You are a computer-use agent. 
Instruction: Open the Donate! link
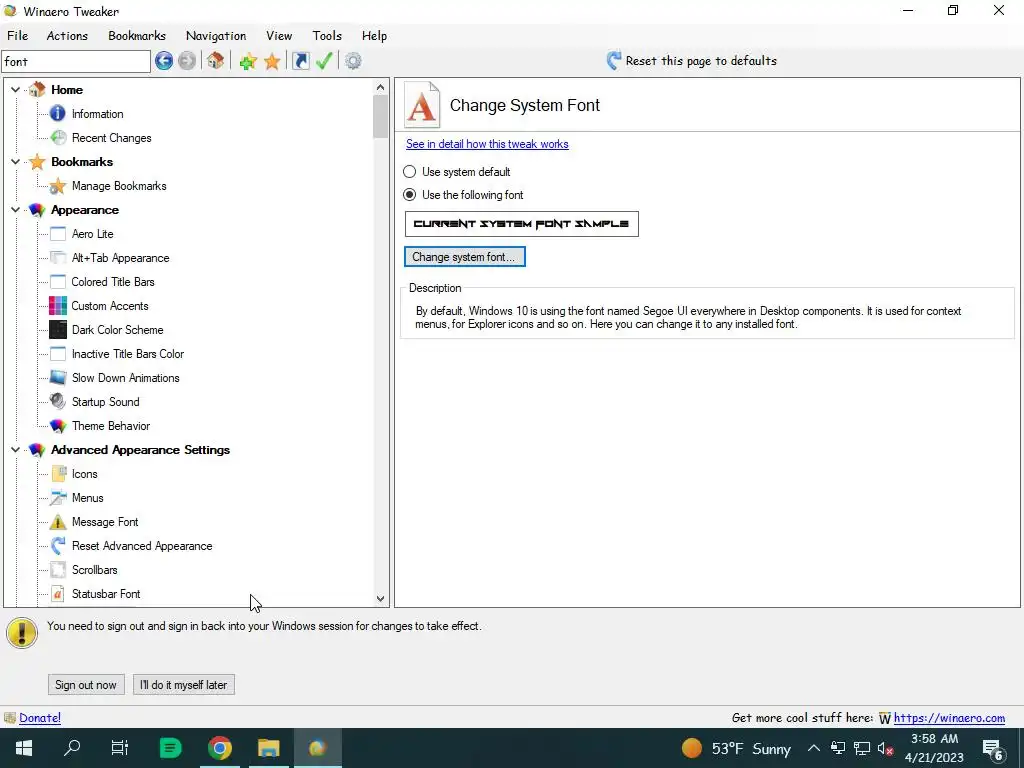pyautogui.click(x=40, y=718)
